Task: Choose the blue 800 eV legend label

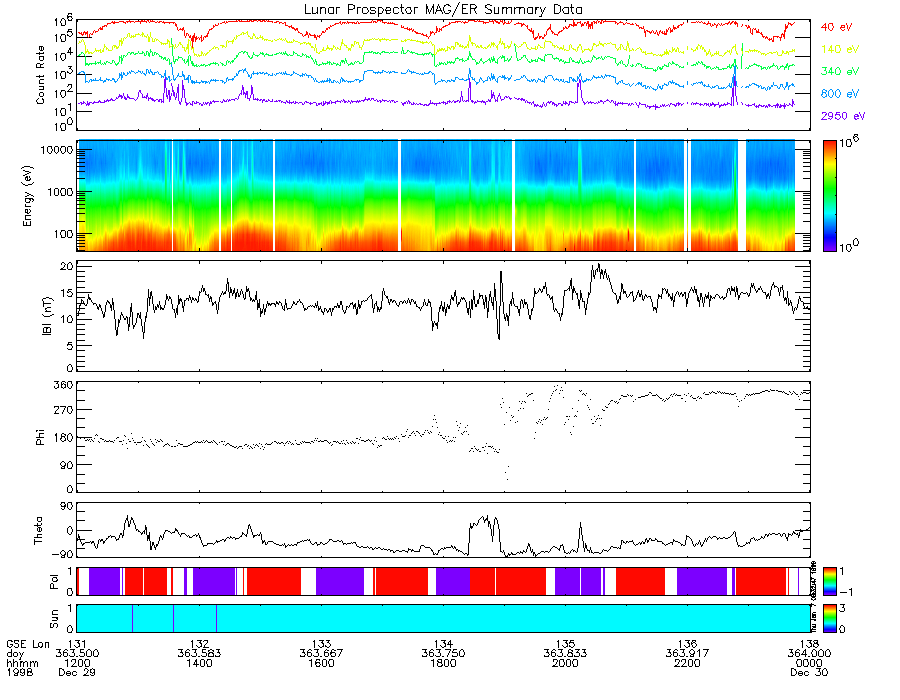Action: click(x=840, y=94)
